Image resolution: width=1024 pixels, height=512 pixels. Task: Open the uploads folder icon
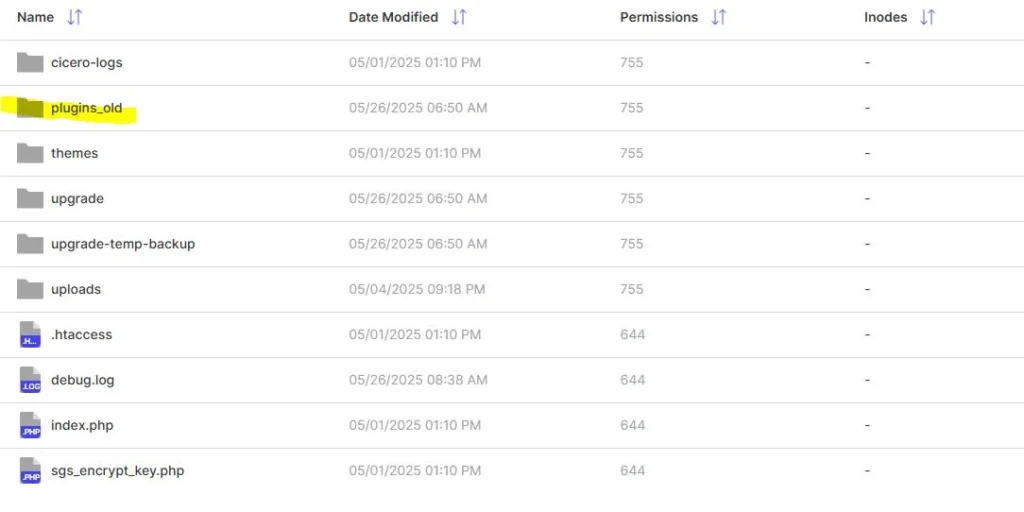pyautogui.click(x=30, y=289)
